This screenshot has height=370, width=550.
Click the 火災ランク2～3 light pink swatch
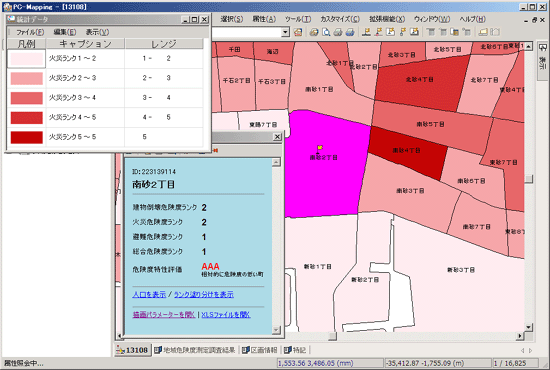27,78
